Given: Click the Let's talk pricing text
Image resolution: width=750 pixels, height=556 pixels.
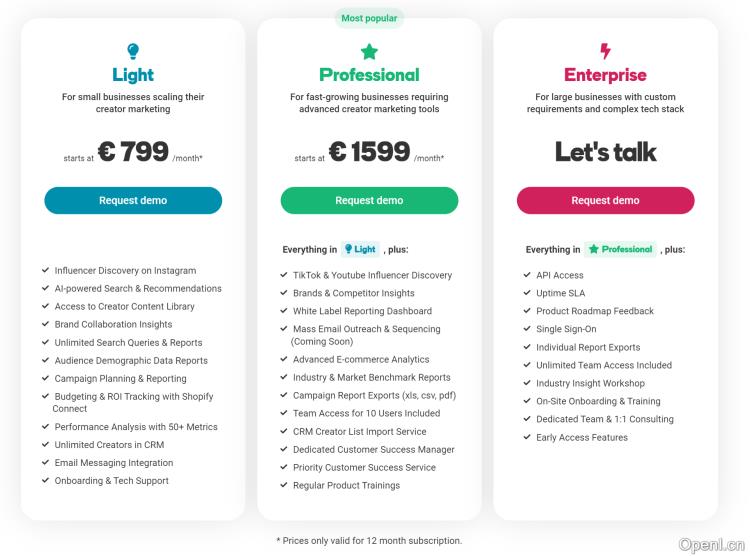Looking at the screenshot, I should click(605, 152).
